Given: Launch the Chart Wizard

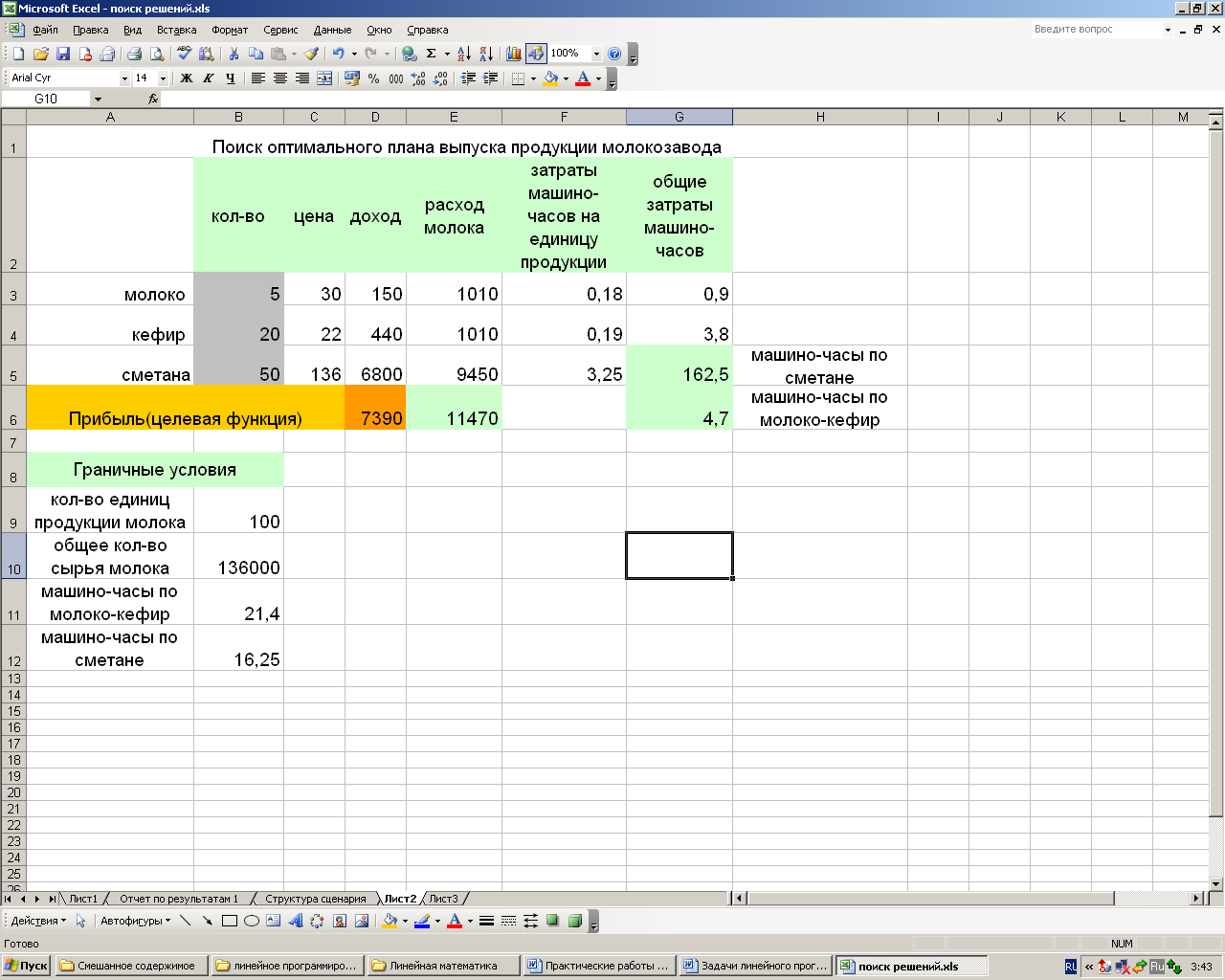Looking at the screenshot, I should pyautogui.click(x=514, y=54).
